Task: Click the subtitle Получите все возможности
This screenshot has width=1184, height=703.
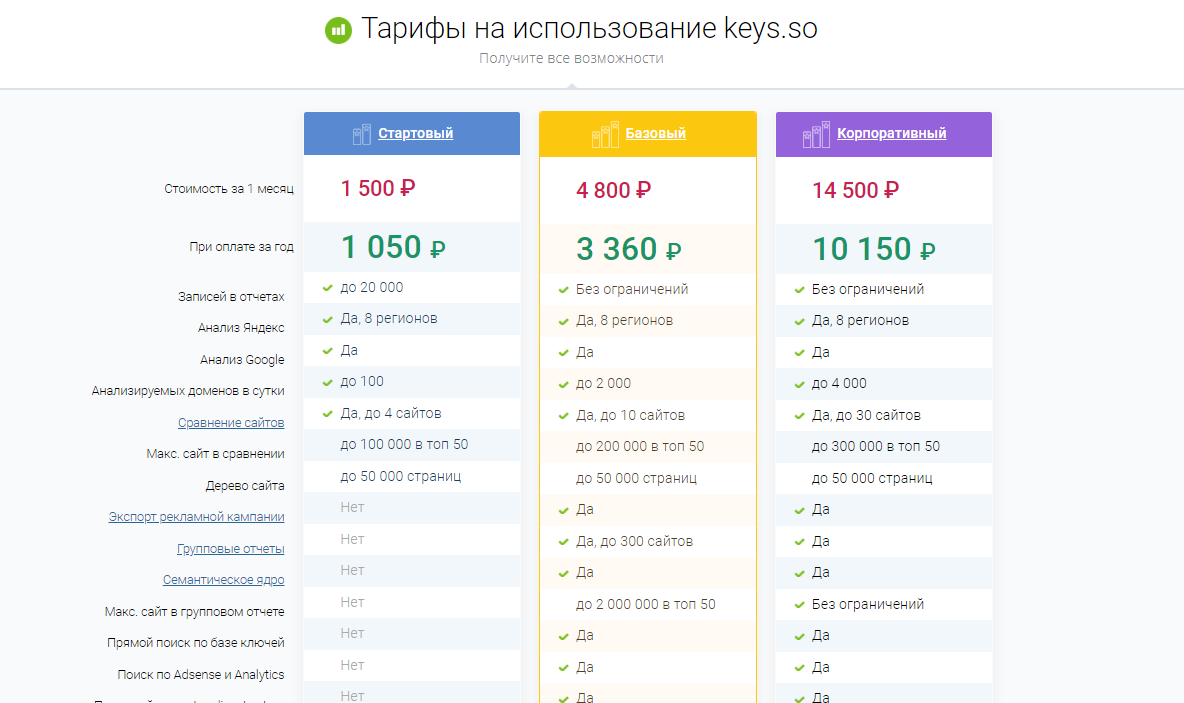Action: tap(571, 58)
